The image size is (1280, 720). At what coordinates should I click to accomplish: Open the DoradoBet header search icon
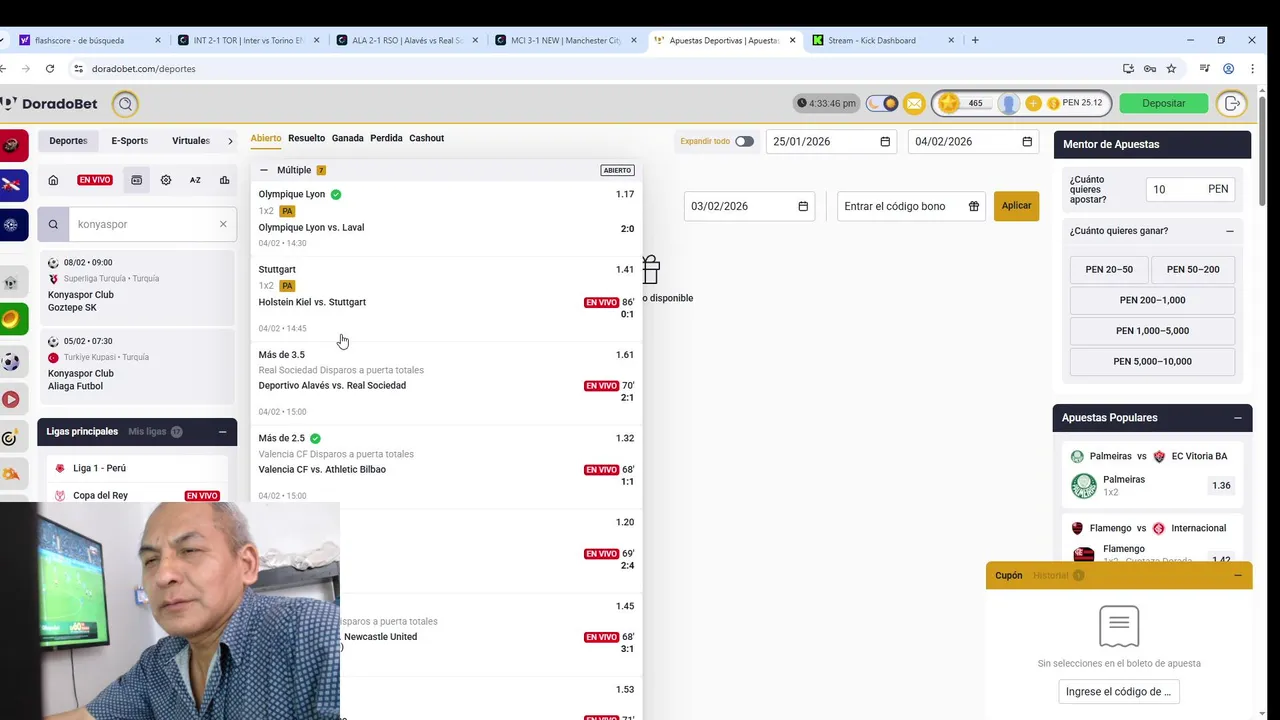125,103
